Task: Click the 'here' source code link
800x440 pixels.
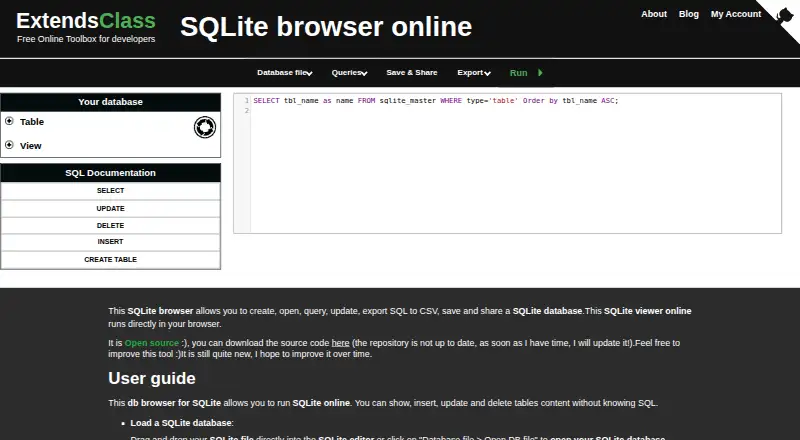Action: (x=340, y=343)
